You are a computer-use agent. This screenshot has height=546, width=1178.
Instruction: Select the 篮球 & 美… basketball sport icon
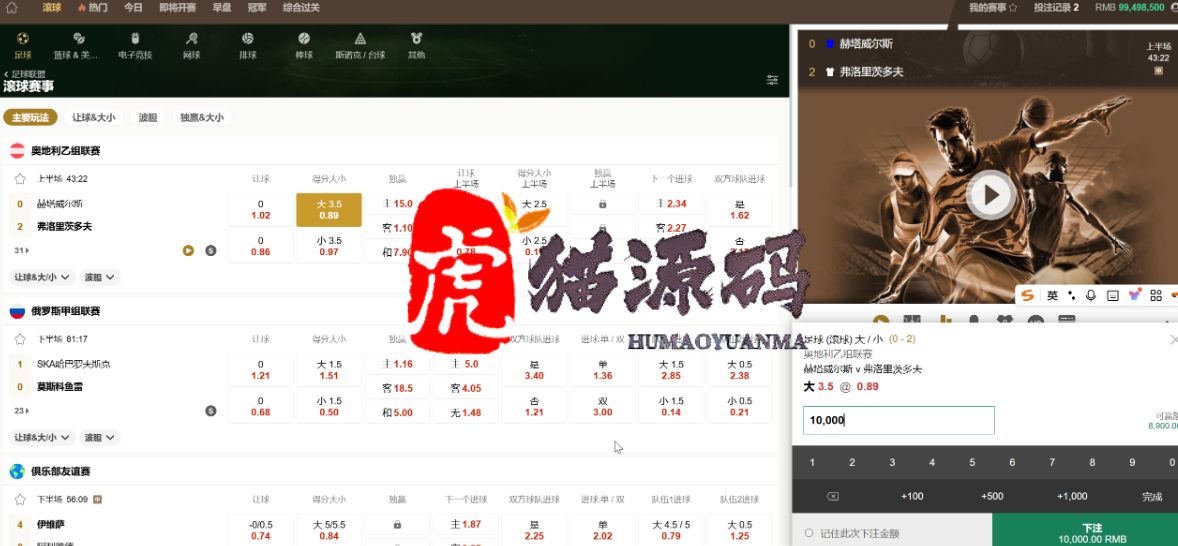point(79,38)
